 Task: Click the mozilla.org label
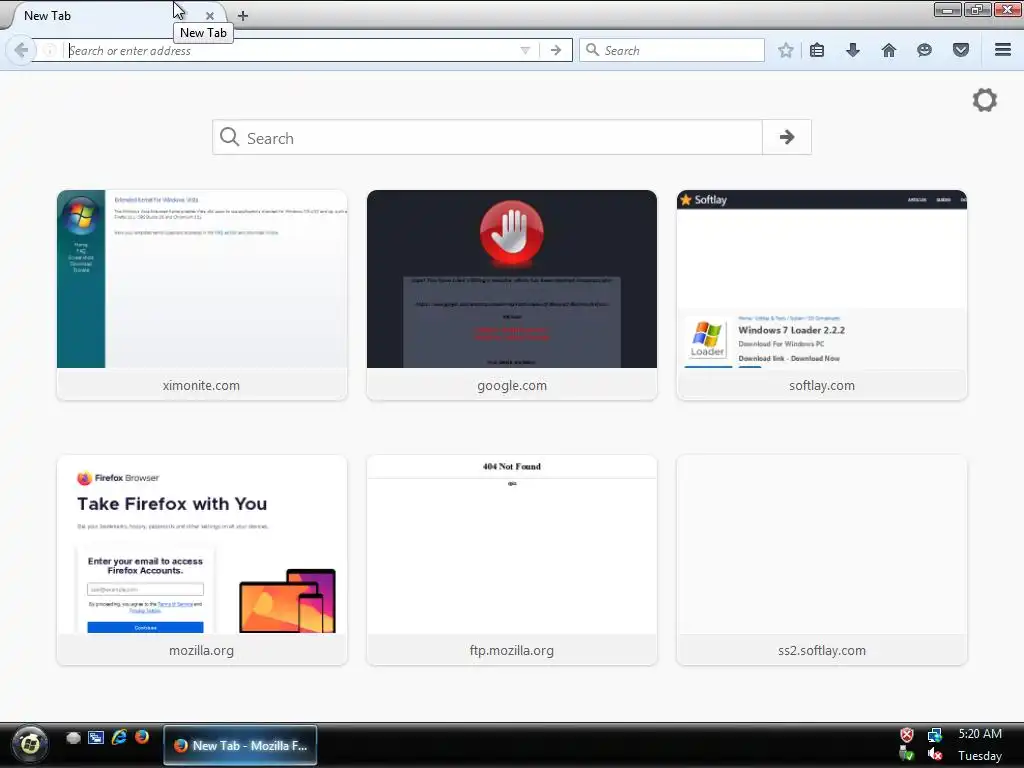(201, 650)
